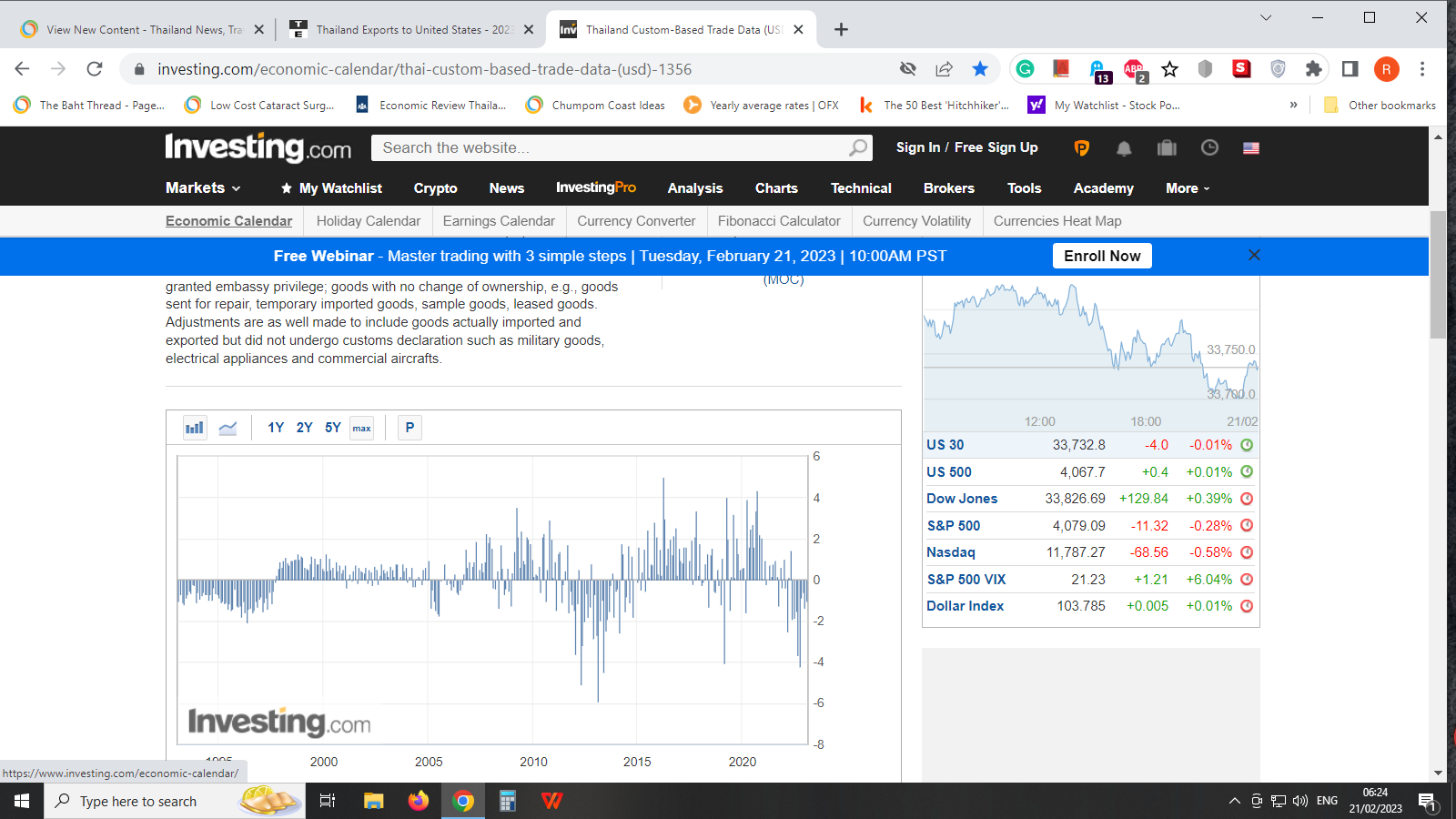Viewport: 1456px width, 819px height.
Task: Open InvestingPro badge icon in header
Action: (x=1082, y=147)
